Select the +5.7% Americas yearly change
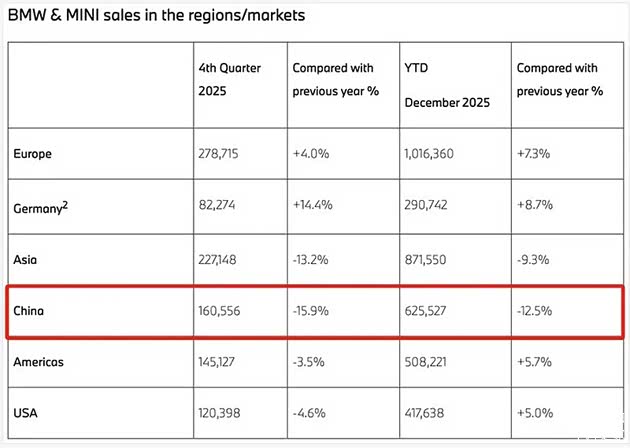 [535, 362]
